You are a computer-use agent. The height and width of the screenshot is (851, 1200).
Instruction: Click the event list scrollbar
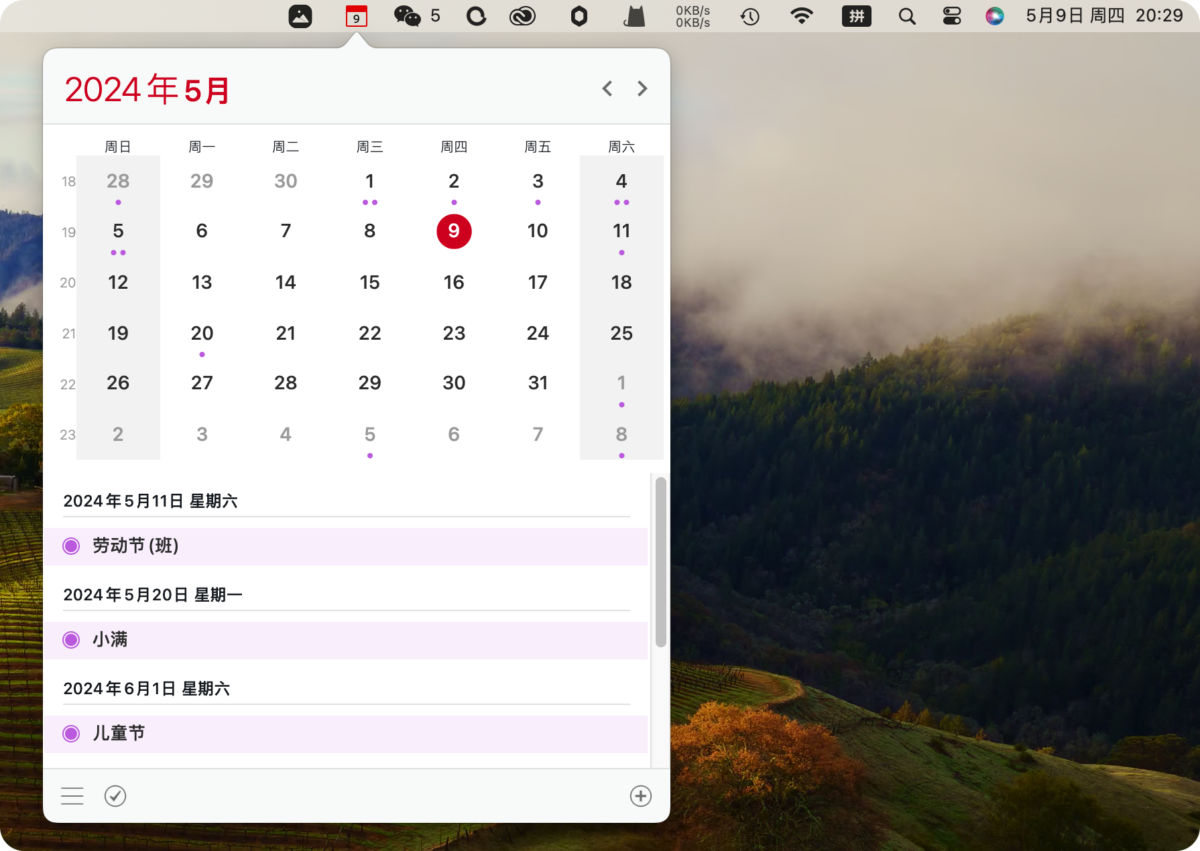click(660, 562)
